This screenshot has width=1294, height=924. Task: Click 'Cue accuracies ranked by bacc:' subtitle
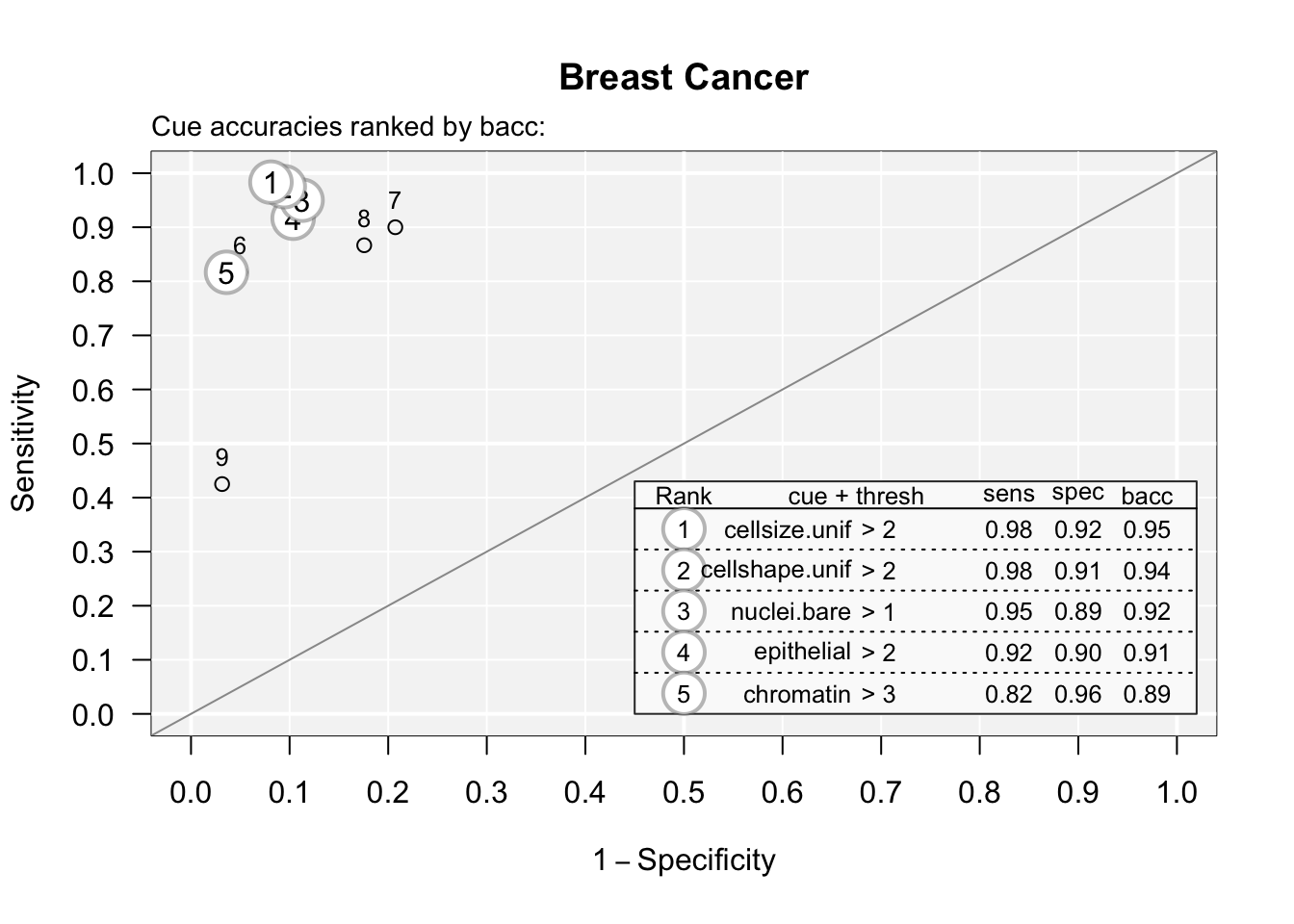349,126
